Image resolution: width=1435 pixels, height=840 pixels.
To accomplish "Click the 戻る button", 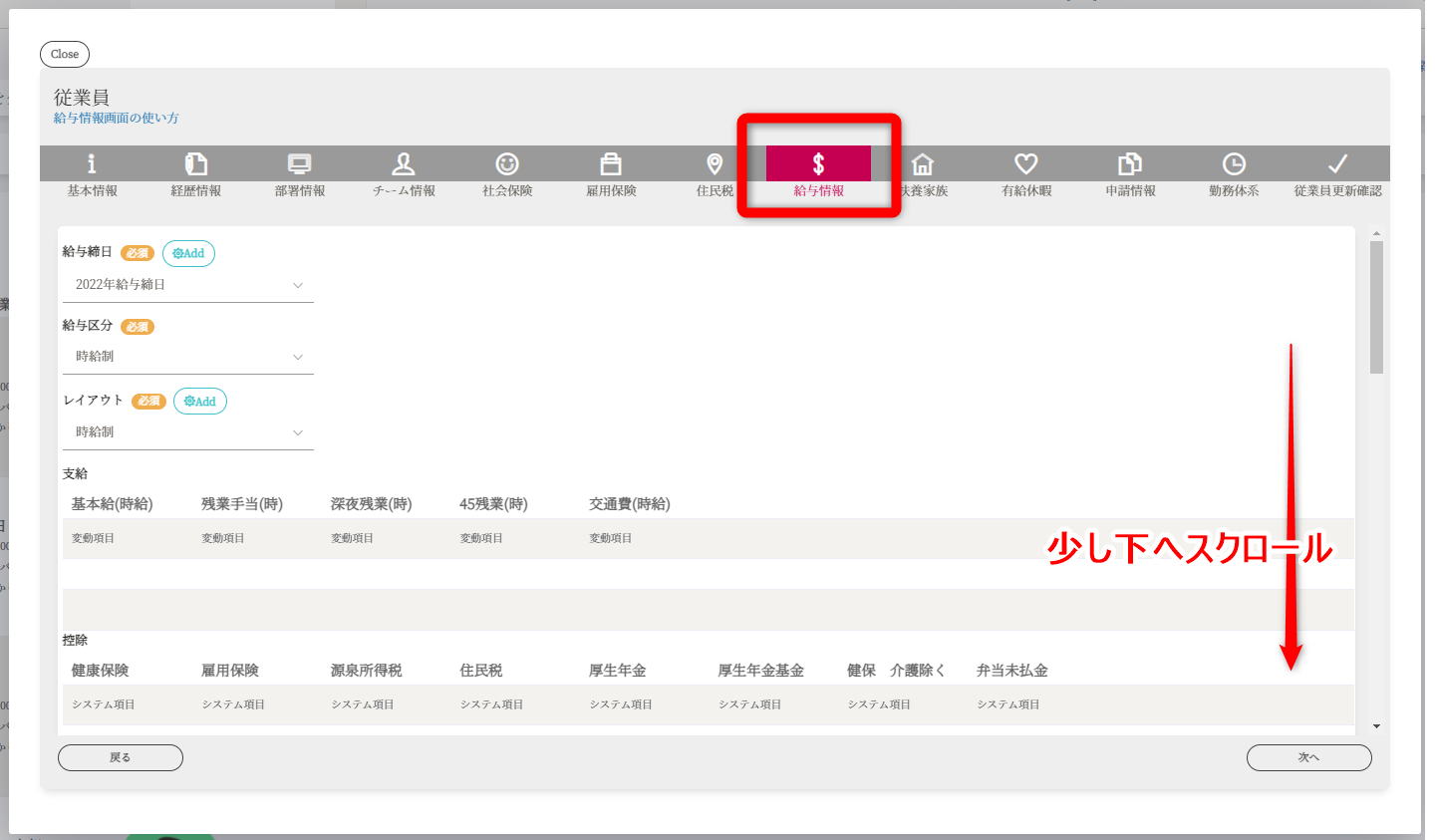I will tap(121, 758).
